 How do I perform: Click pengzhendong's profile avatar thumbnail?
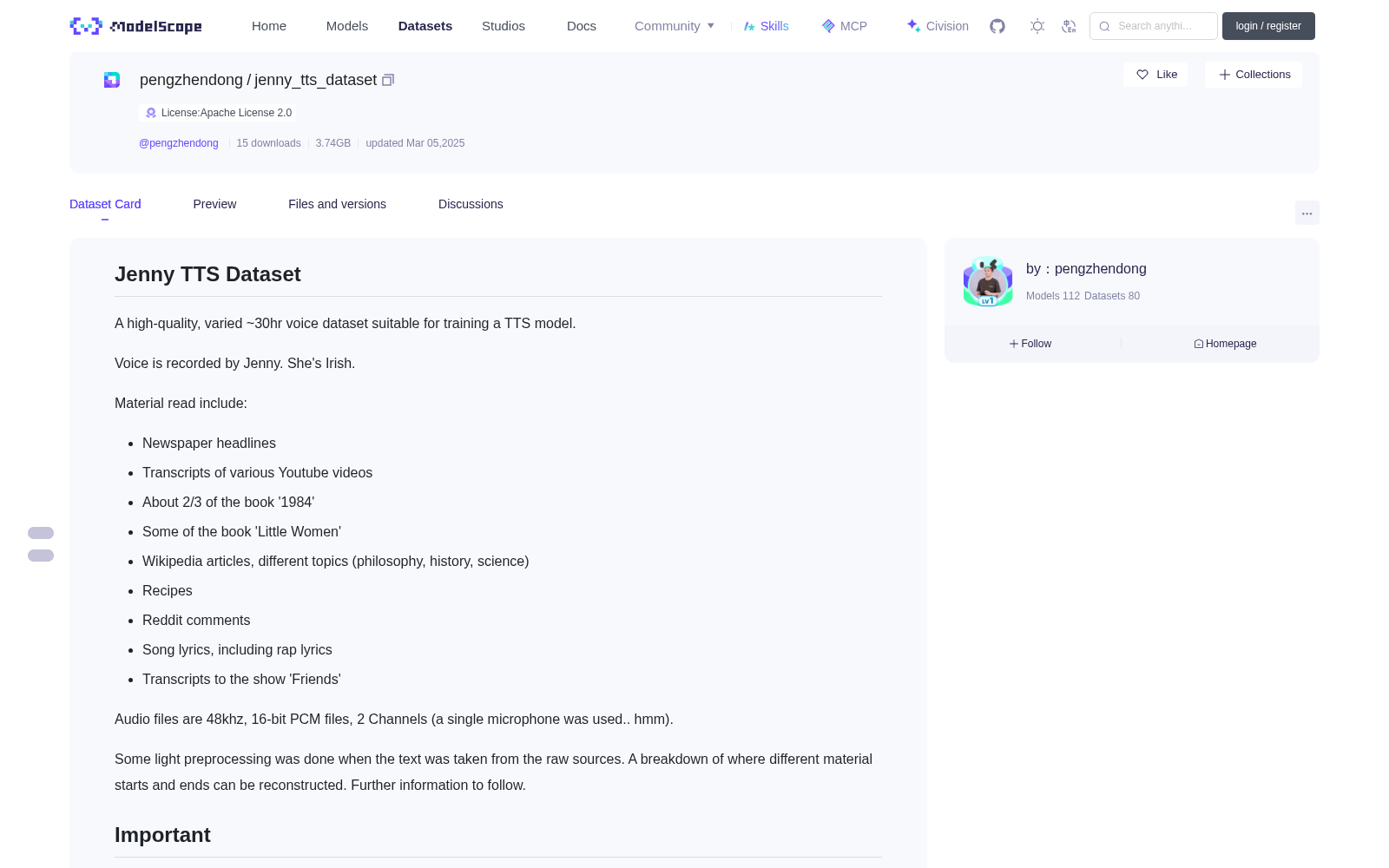pyautogui.click(x=988, y=282)
